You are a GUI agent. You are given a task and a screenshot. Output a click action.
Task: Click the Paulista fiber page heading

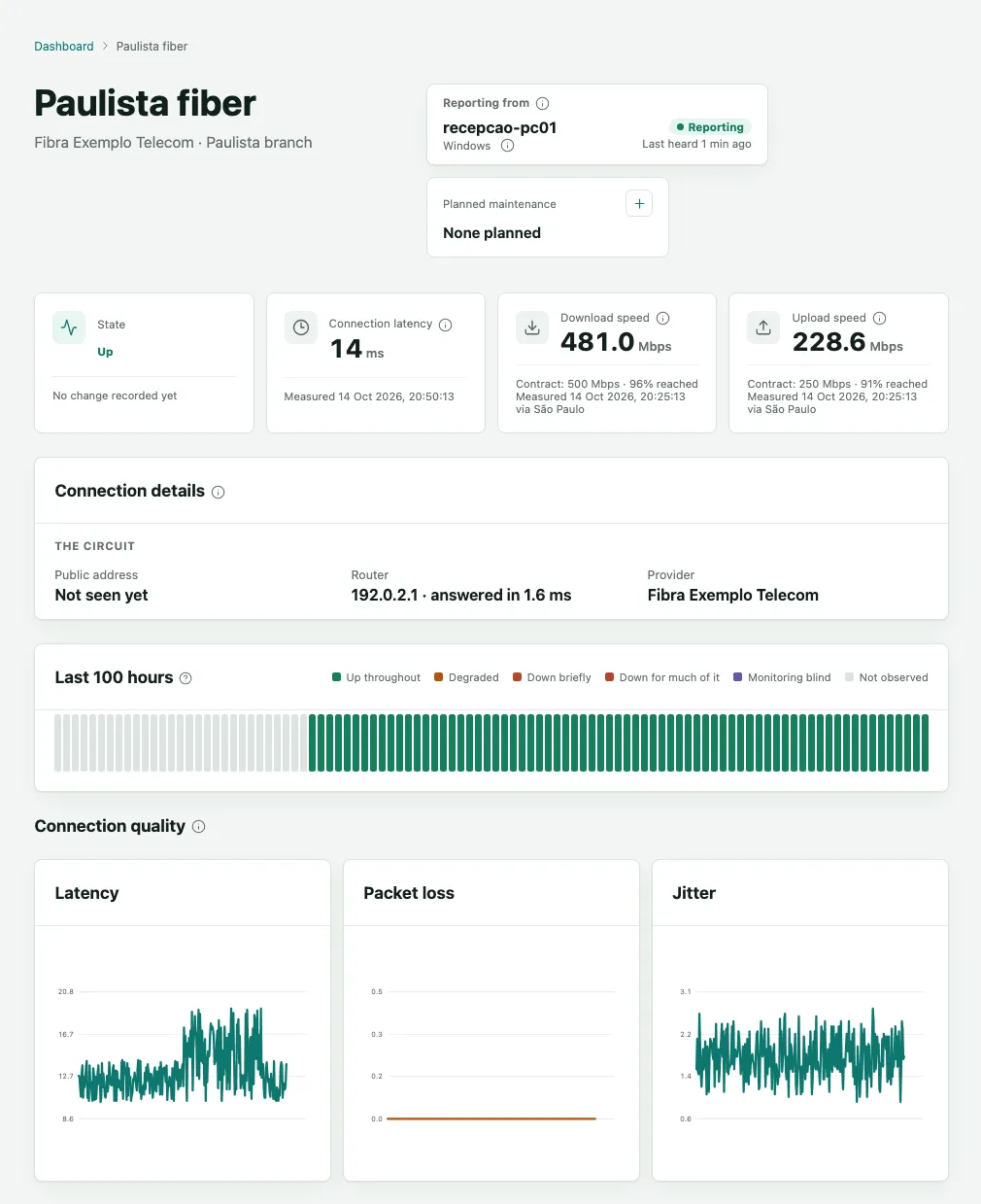click(146, 103)
